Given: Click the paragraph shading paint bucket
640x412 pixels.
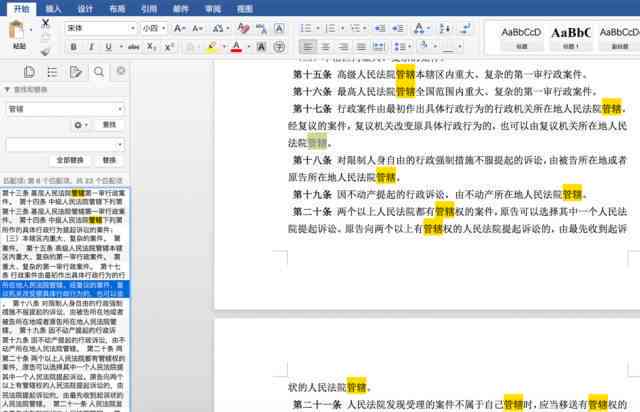Looking at the screenshot, I should click(424, 46).
